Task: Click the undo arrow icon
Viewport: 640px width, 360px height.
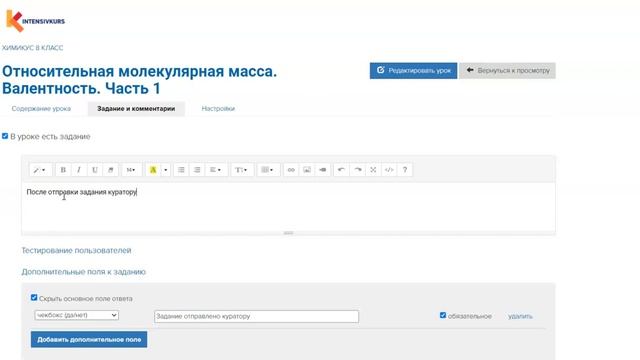Action: pos(342,170)
